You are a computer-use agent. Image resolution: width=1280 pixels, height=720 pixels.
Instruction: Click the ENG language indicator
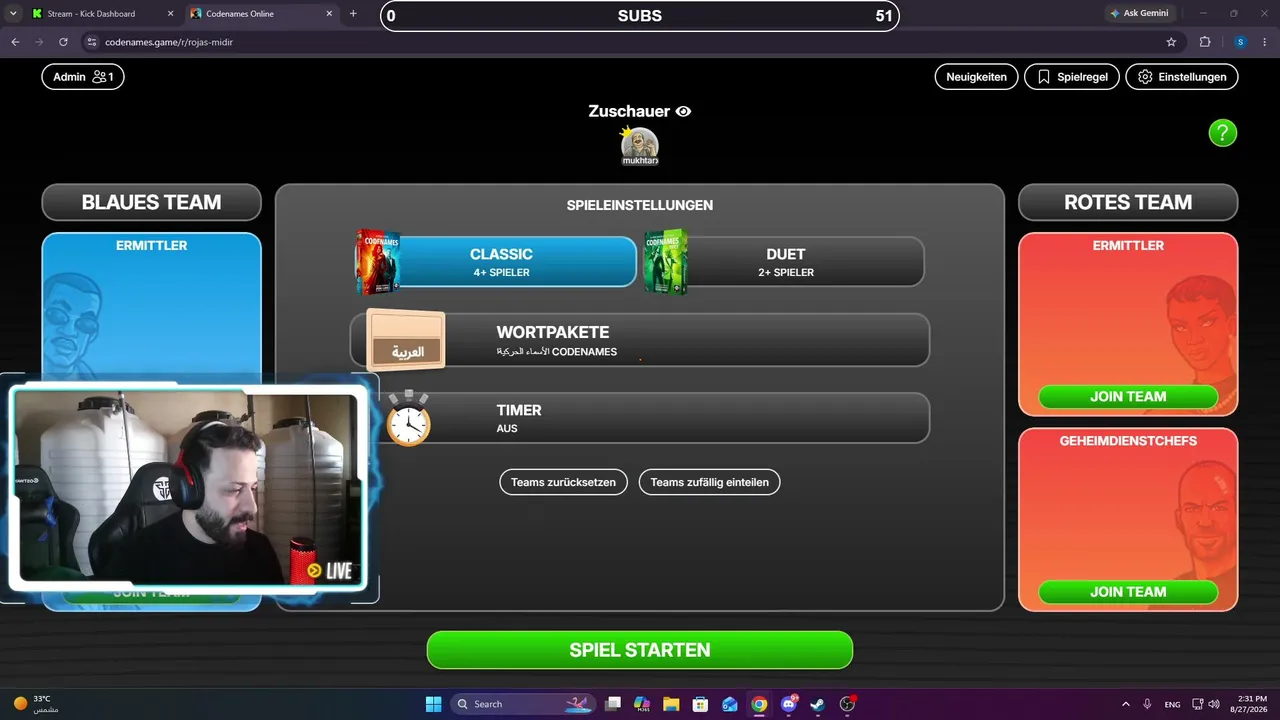(1172, 704)
